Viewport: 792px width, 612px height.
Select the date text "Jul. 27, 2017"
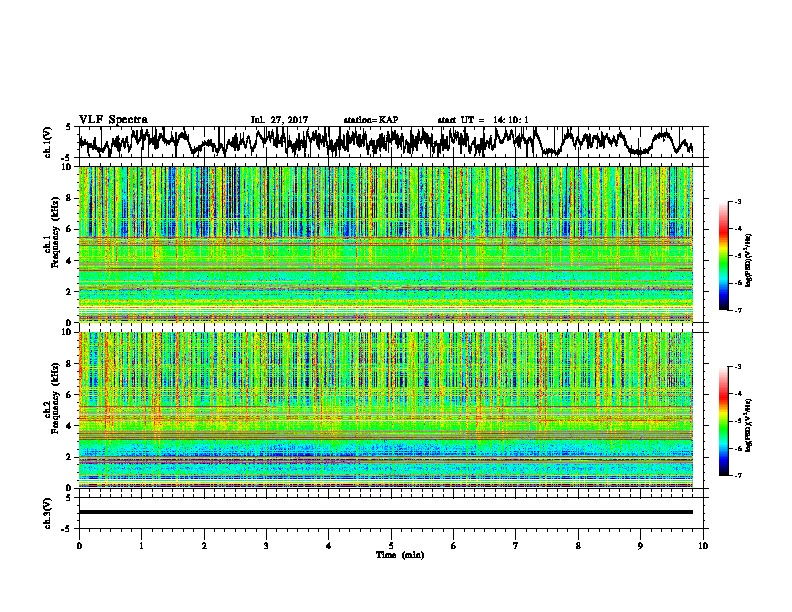click(279, 120)
